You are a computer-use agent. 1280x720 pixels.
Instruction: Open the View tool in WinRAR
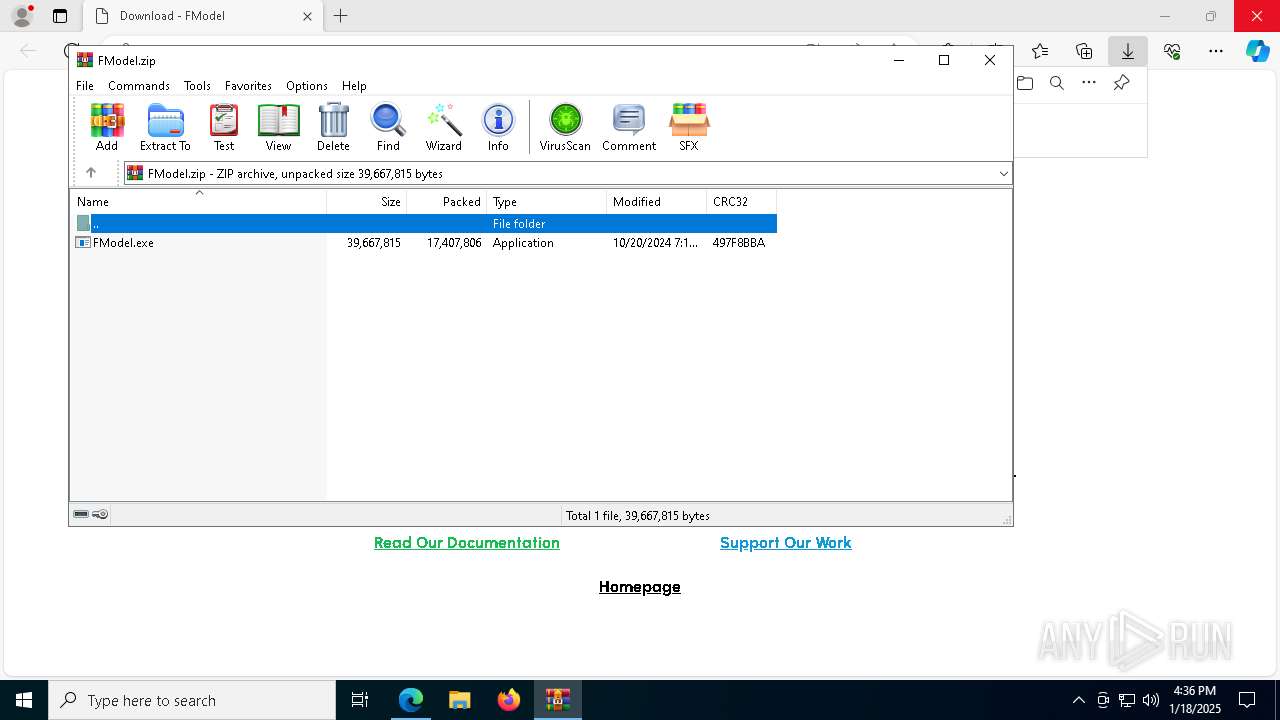tap(278, 127)
